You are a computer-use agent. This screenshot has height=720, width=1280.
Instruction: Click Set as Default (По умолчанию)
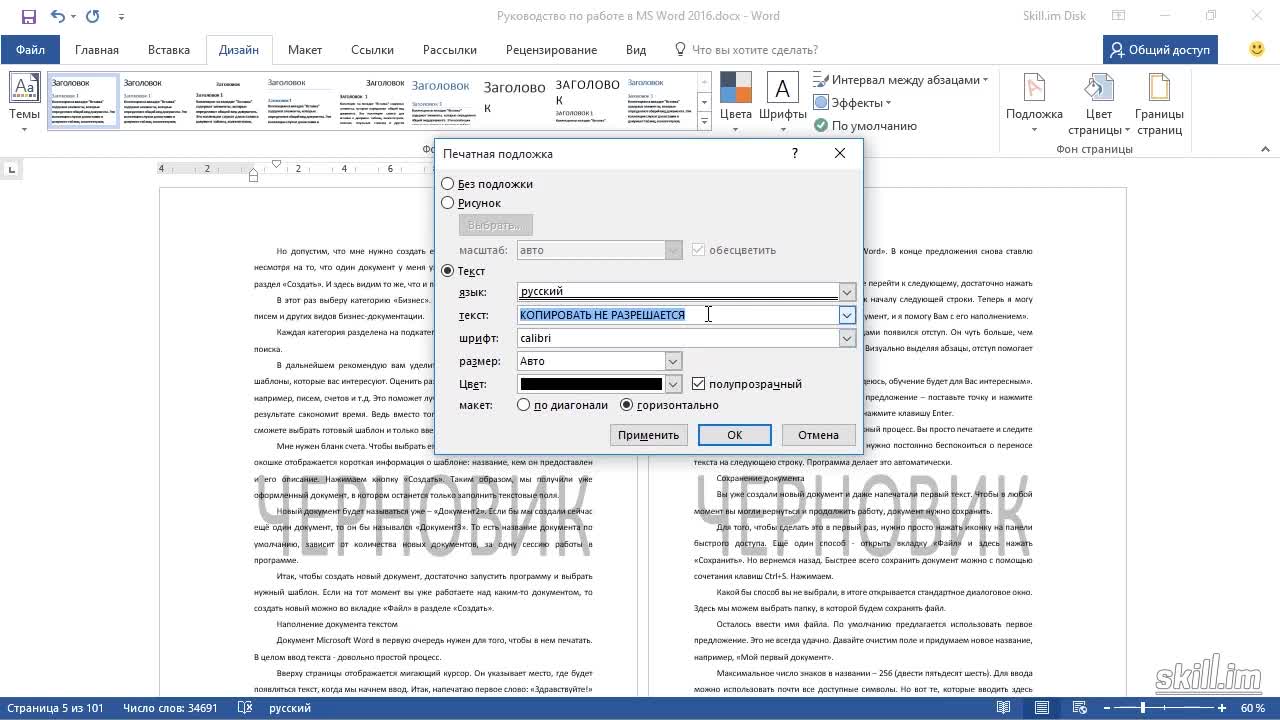(x=865, y=125)
